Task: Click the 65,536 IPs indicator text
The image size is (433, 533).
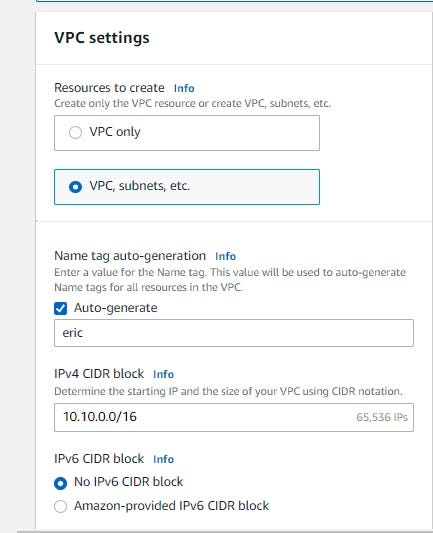Action: (382, 417)
